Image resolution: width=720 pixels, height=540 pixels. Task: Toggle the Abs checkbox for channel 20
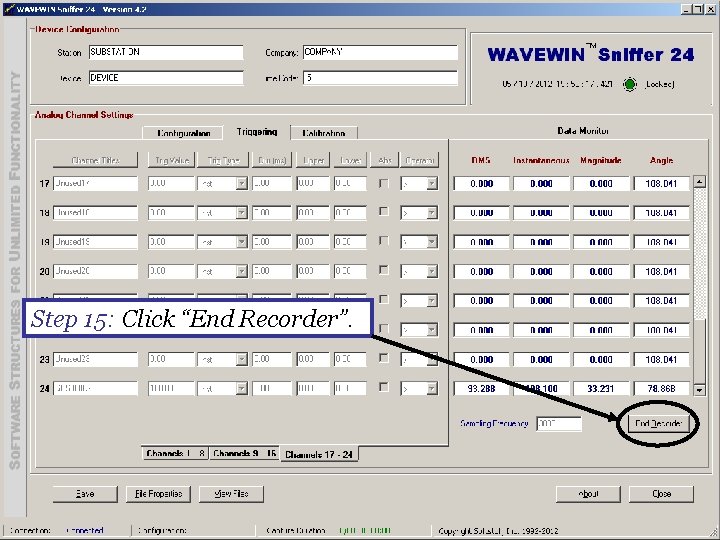point(384,270)
